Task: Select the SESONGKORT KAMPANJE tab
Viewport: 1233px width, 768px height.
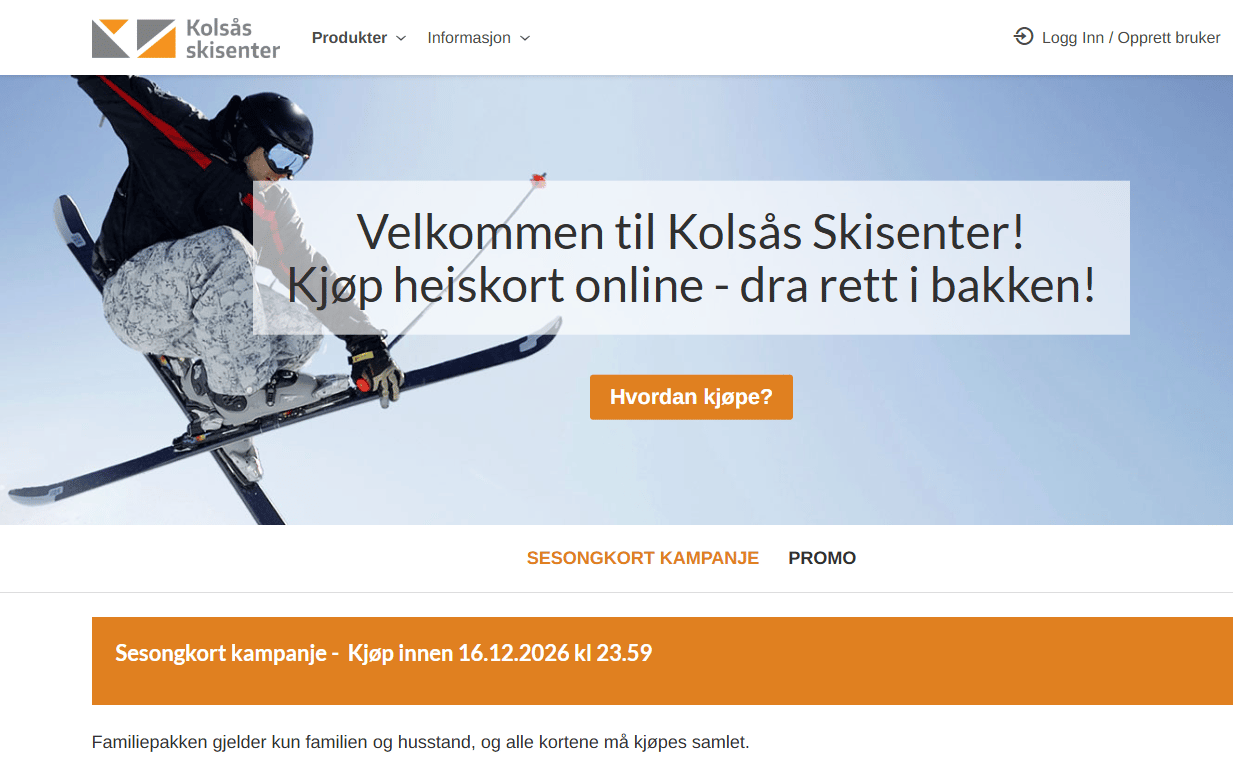Action: pos(643,558)
